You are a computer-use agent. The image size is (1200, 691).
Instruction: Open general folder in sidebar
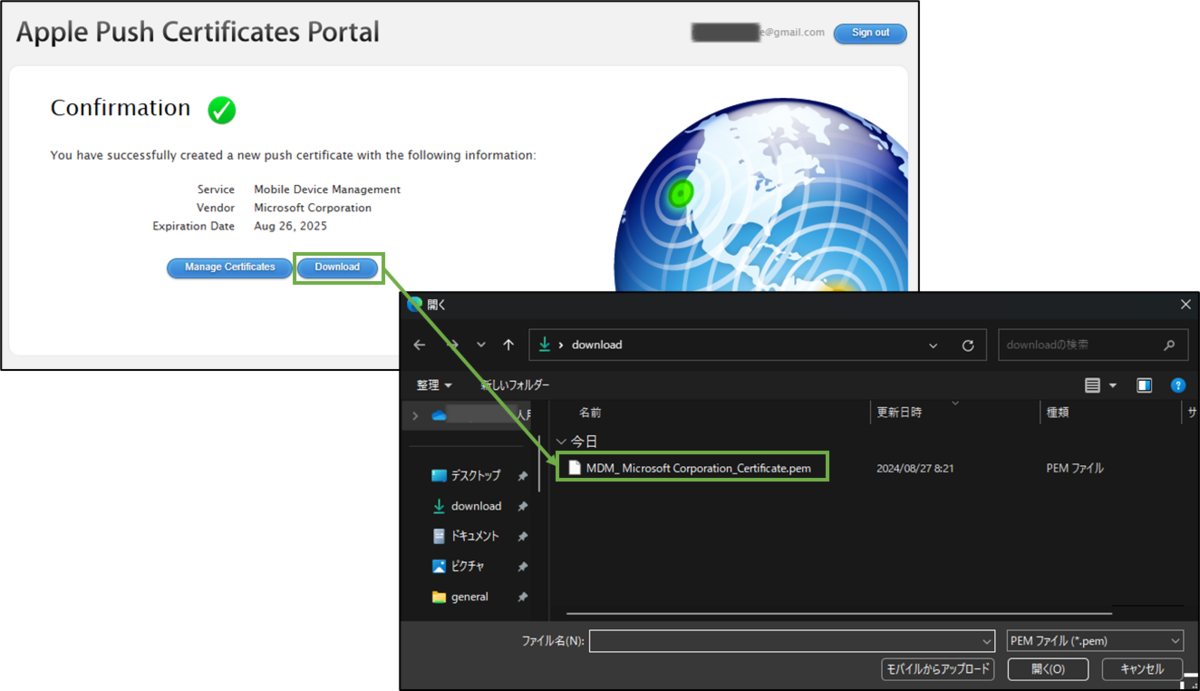(469, 597)
